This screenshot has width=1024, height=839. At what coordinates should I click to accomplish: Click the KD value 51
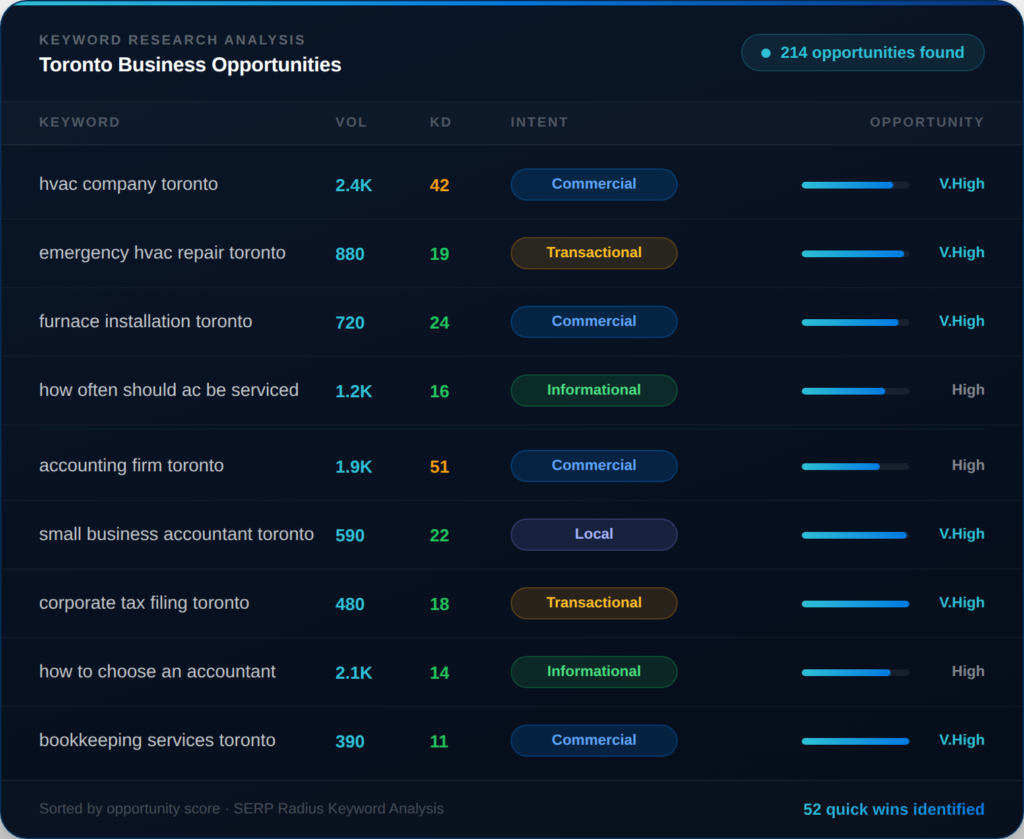click(x=440, y=467)
